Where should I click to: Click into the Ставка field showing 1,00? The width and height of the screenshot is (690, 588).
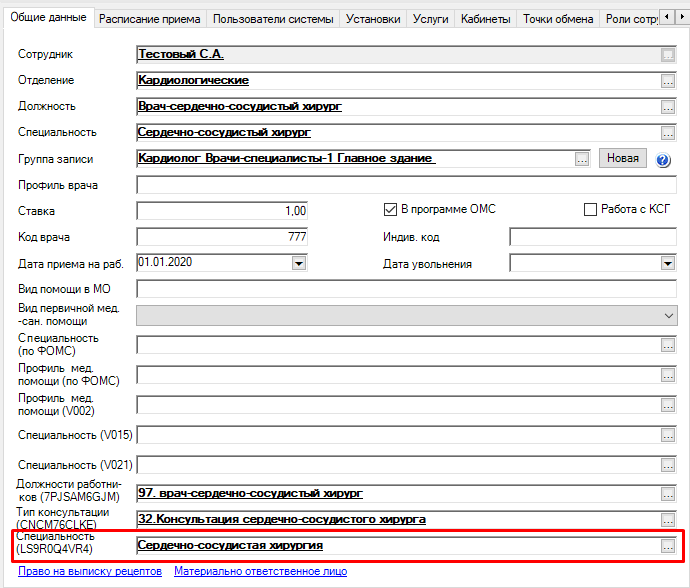(222, 211)
